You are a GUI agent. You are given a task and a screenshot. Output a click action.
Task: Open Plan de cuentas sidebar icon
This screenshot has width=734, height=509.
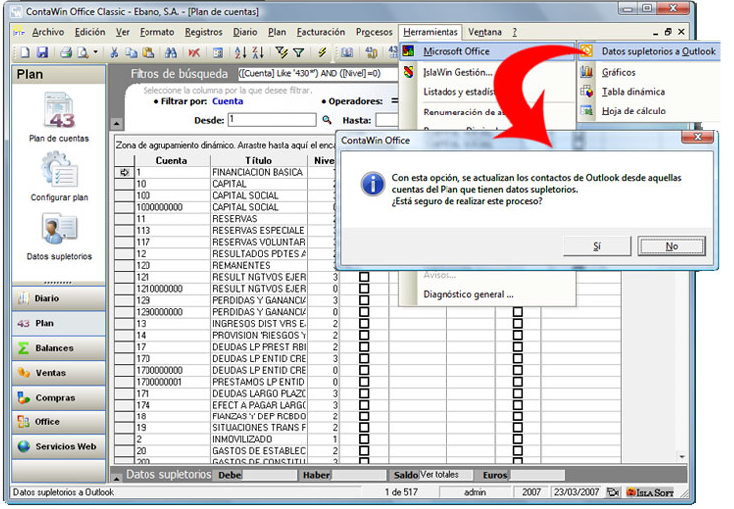pos(59,110)
